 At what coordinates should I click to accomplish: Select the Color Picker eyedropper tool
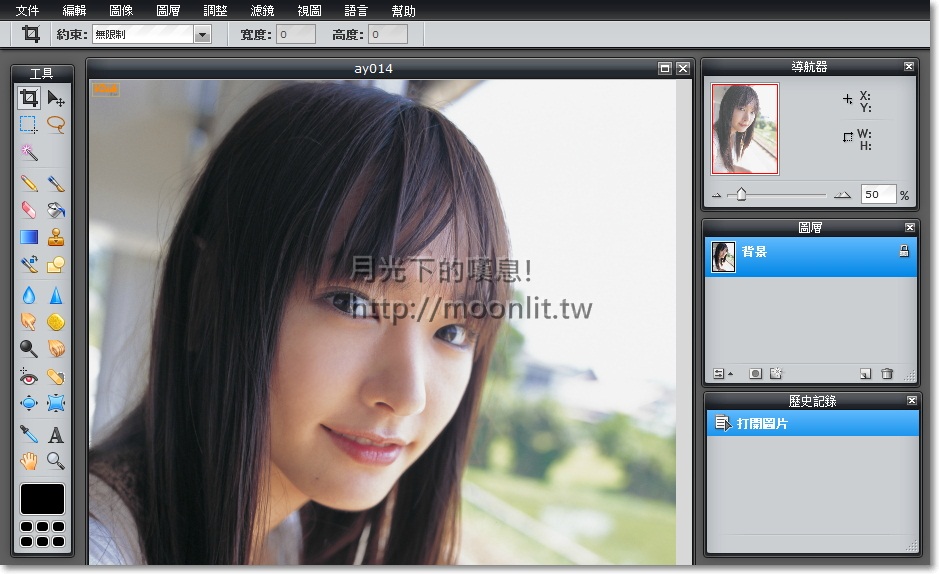coord(29,434)
